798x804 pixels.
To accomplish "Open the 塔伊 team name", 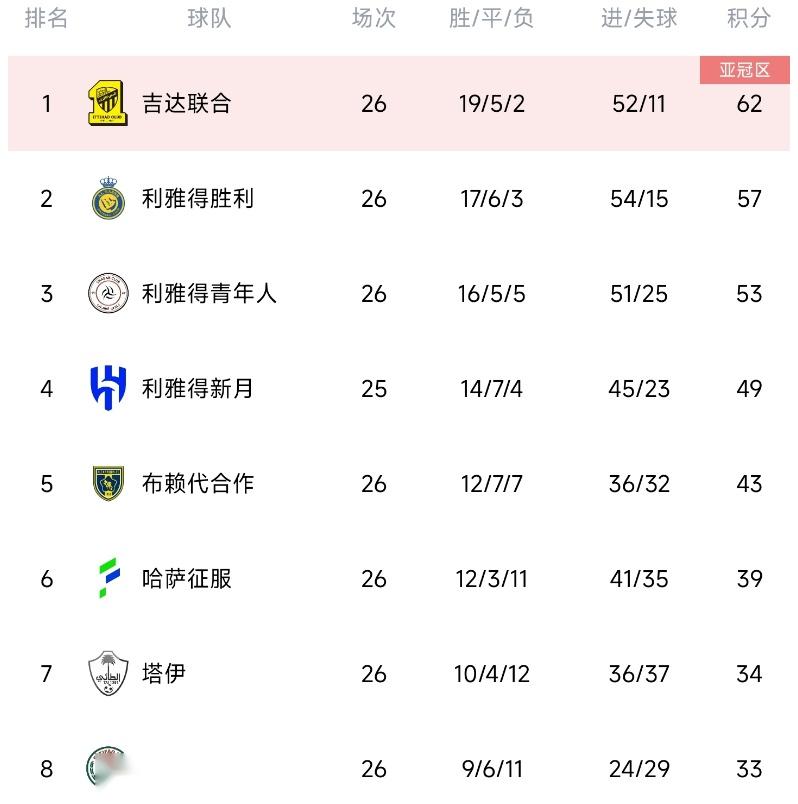I will 164,673.
